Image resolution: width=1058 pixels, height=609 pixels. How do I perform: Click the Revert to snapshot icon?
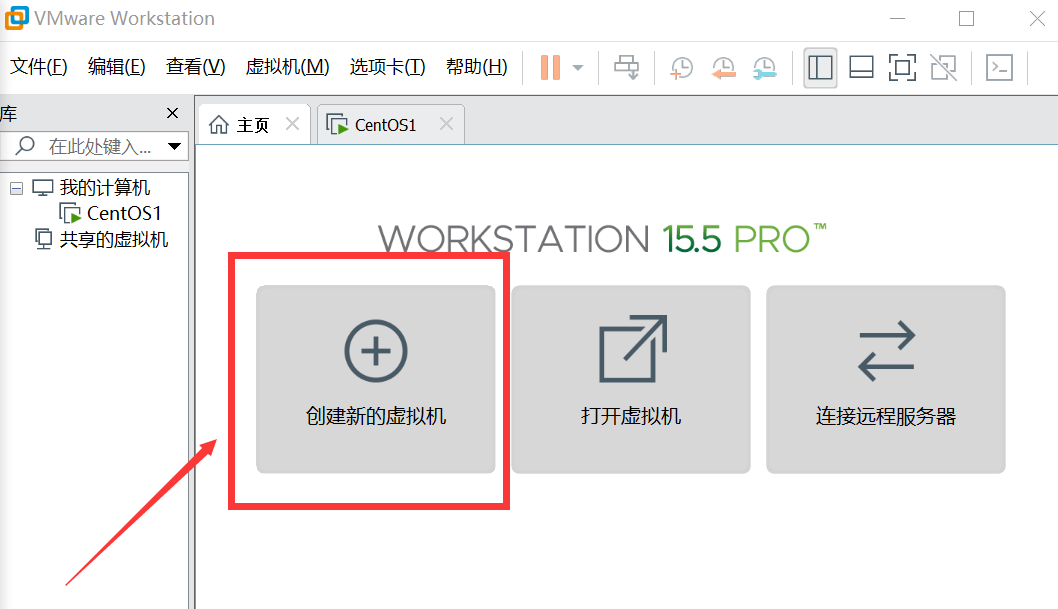pyautogui.click(x=722, y=67)
